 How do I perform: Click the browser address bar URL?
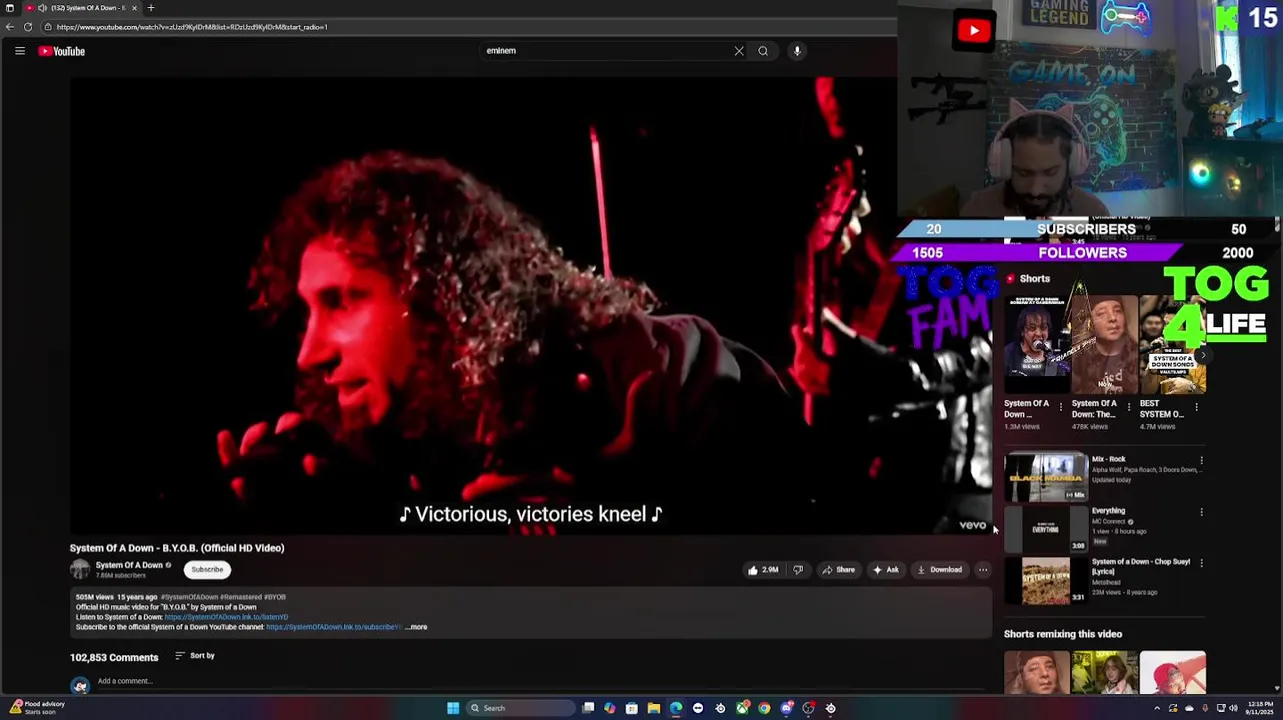click(192, 27)
